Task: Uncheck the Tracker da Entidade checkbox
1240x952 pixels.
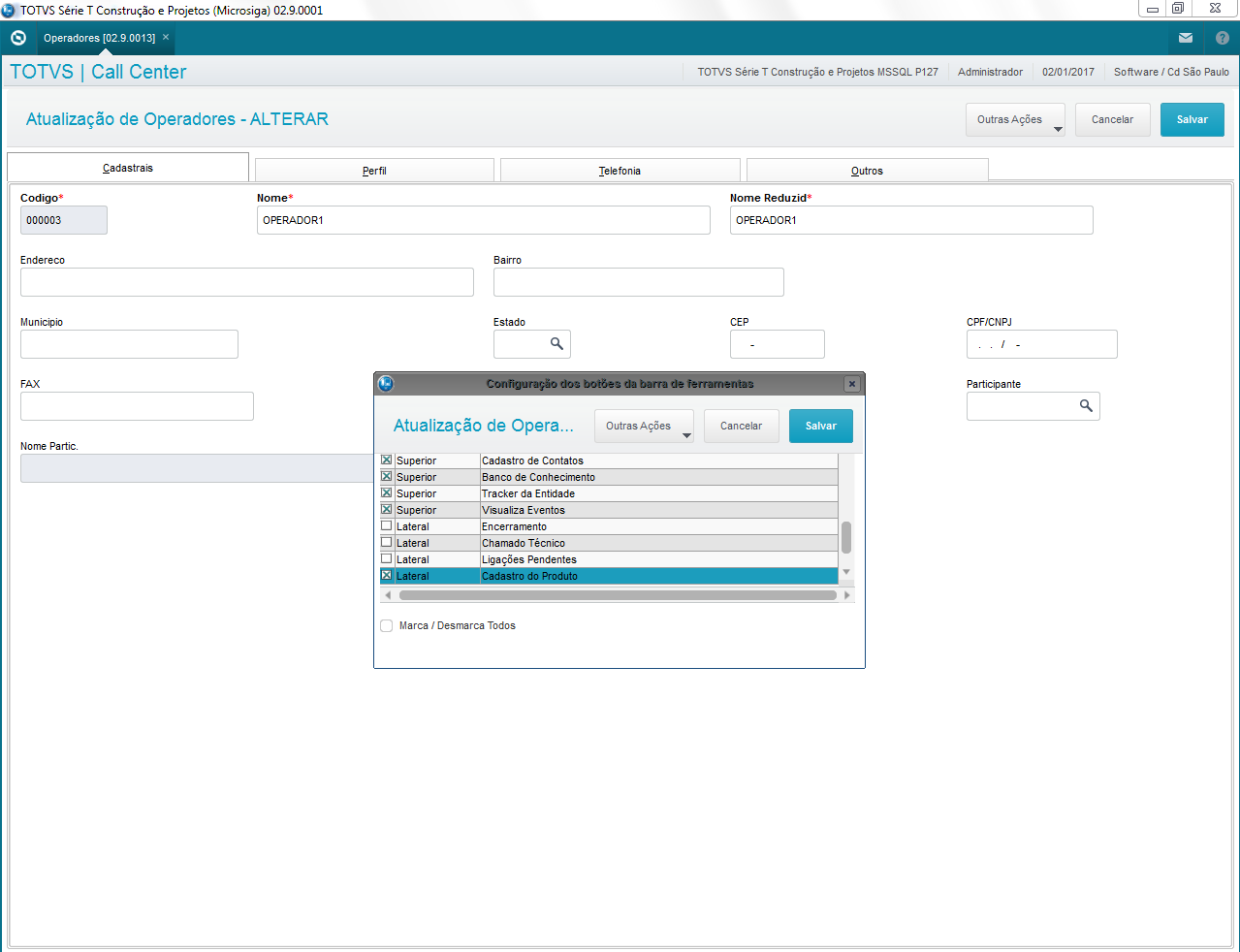Action: [387, 492]
